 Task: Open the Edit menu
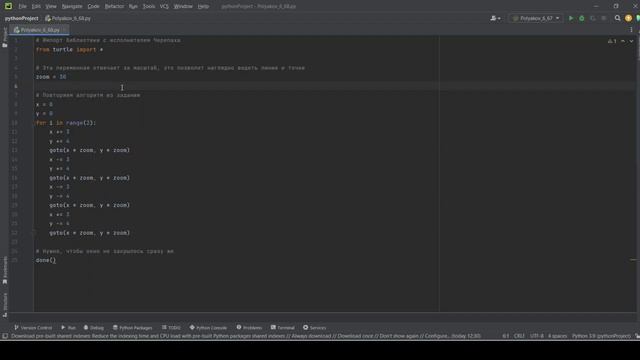click(x=36, y=6)
